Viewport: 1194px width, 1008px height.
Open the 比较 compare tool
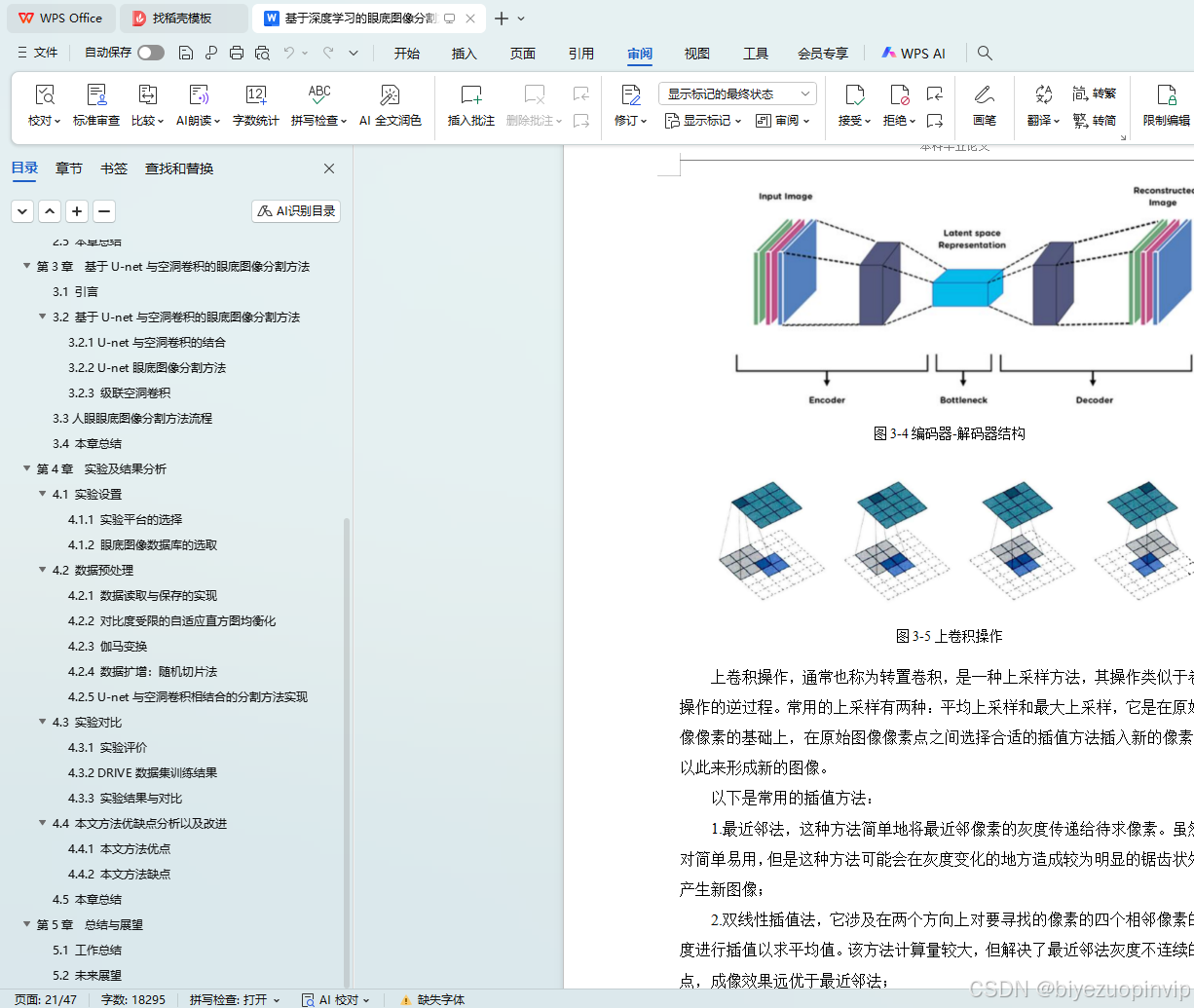tap(148, 105)
